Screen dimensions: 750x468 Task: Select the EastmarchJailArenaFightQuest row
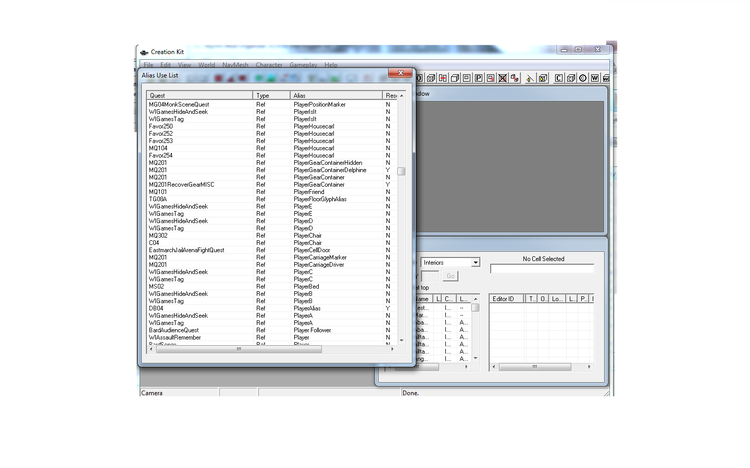[271, 250]
